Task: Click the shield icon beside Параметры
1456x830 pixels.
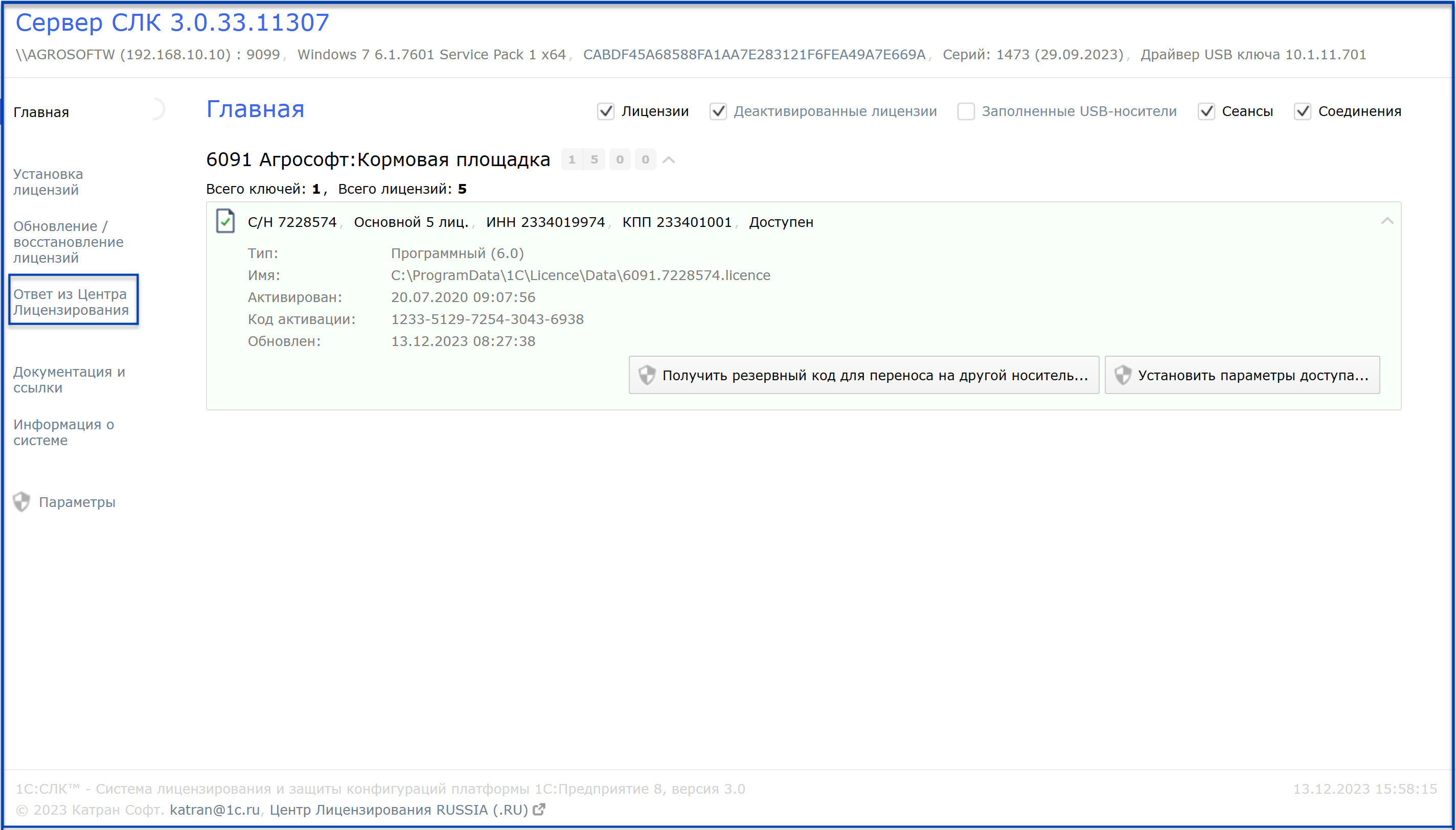Action: click(21, 502)
